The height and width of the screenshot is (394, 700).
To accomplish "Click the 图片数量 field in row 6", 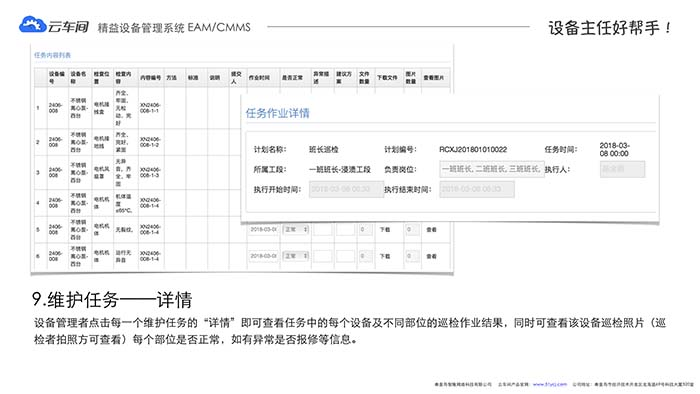I will click(x=412, y=256).
